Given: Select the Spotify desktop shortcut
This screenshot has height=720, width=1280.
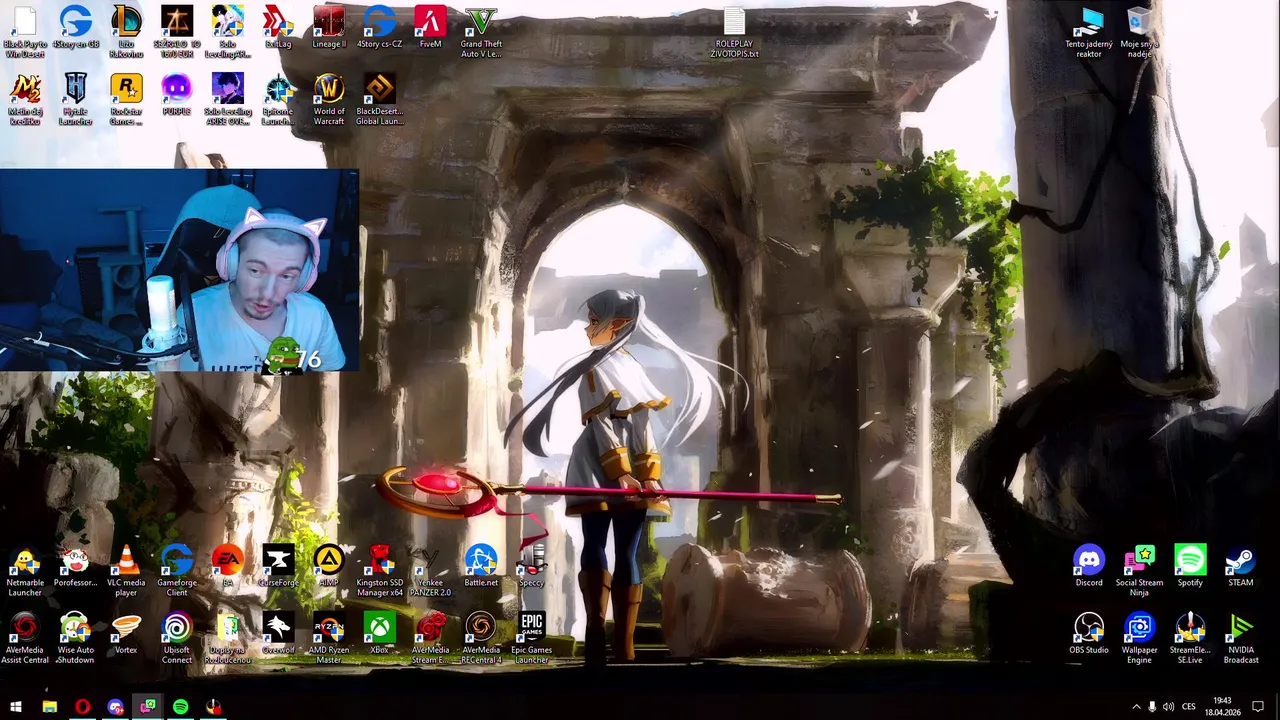Looking at the screenshot, I should click(1190, 567).
